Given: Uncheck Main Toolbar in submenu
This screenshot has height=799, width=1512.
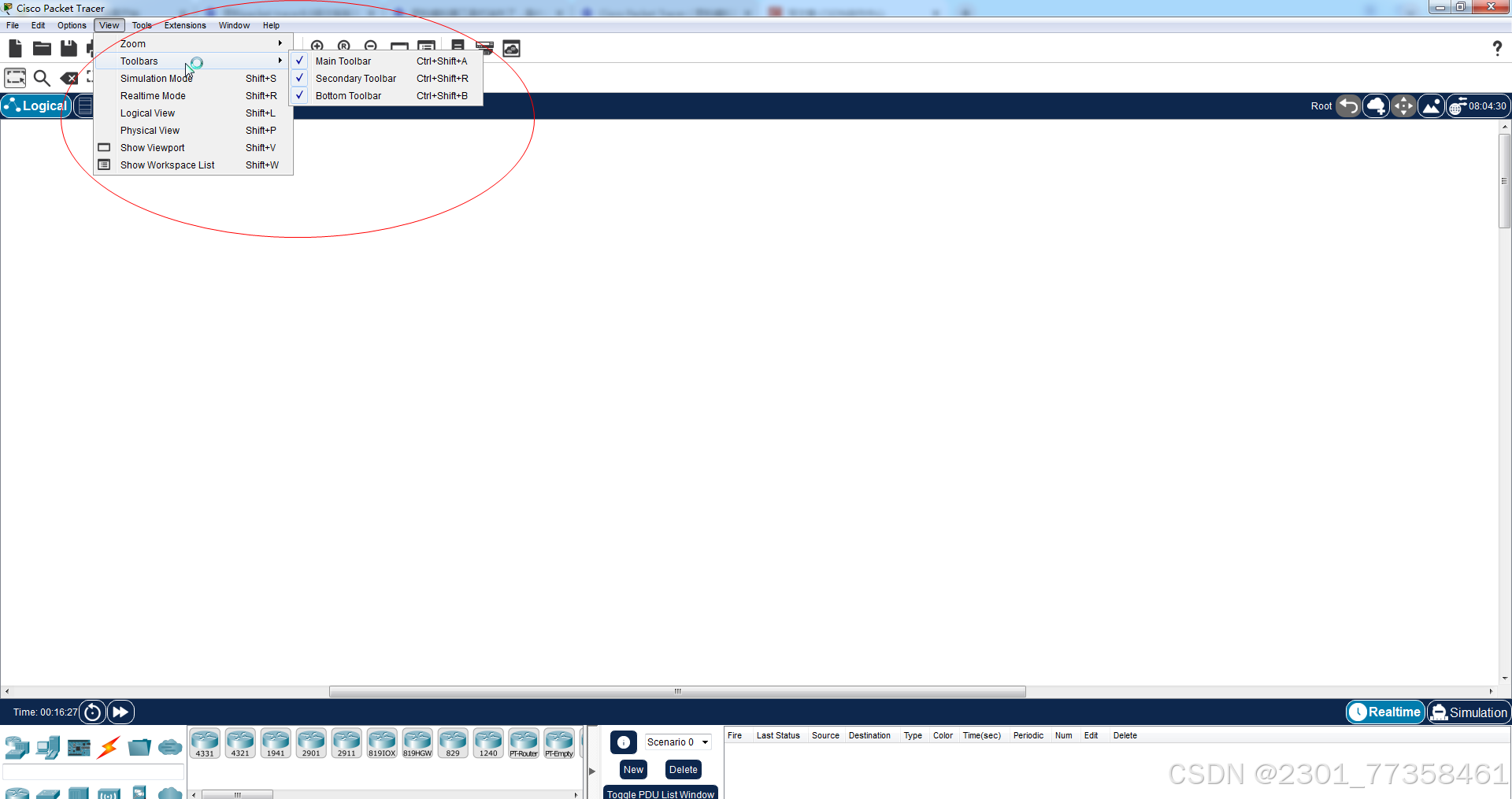Looking at the screenshot, I should coord(386,61).
